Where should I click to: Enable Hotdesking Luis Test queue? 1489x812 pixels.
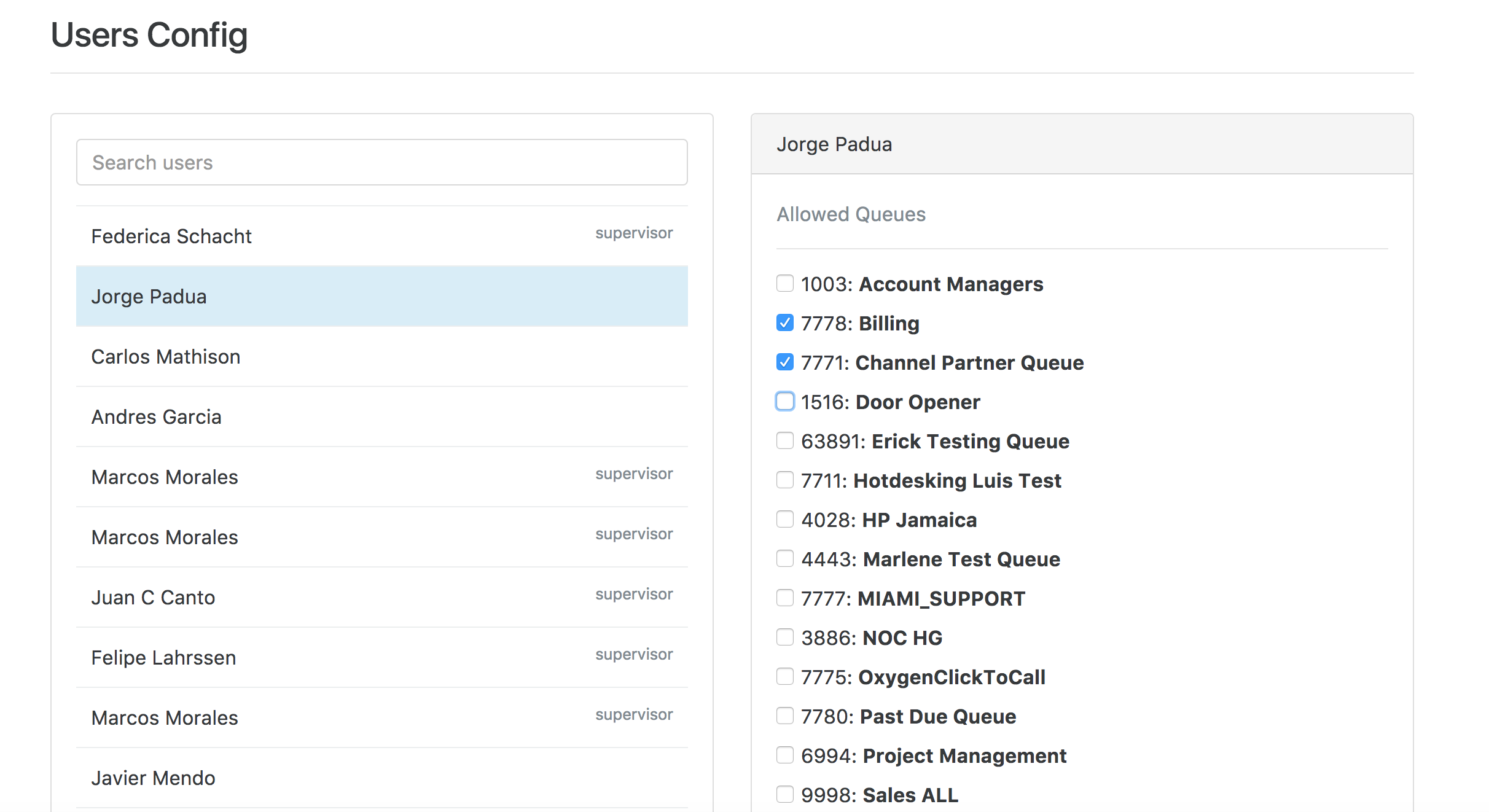(784, 480)
